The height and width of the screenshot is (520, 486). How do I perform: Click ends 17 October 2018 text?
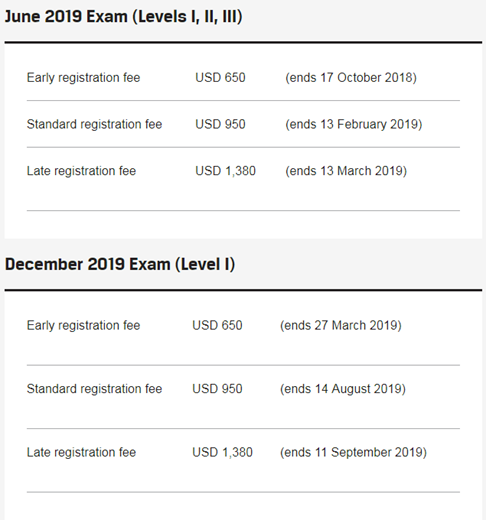(x=351, y=78)
